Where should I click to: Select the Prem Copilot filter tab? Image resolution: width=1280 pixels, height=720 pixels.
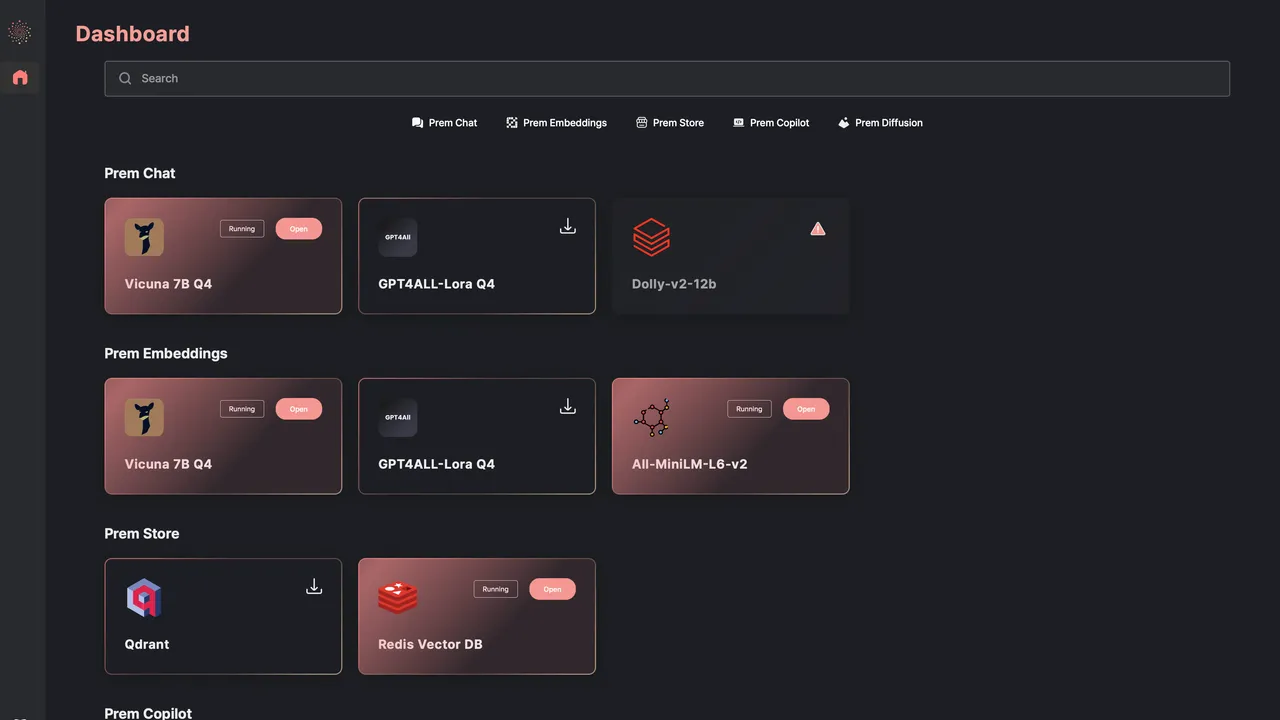[x=771, y=123]
